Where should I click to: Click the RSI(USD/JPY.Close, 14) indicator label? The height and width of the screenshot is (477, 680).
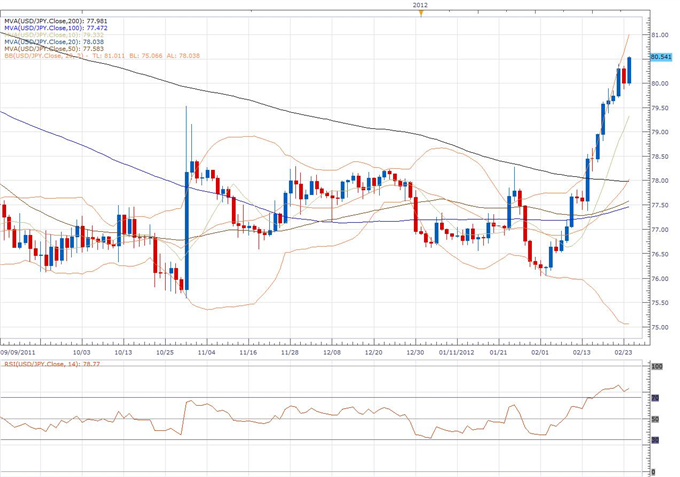[52, 364]
